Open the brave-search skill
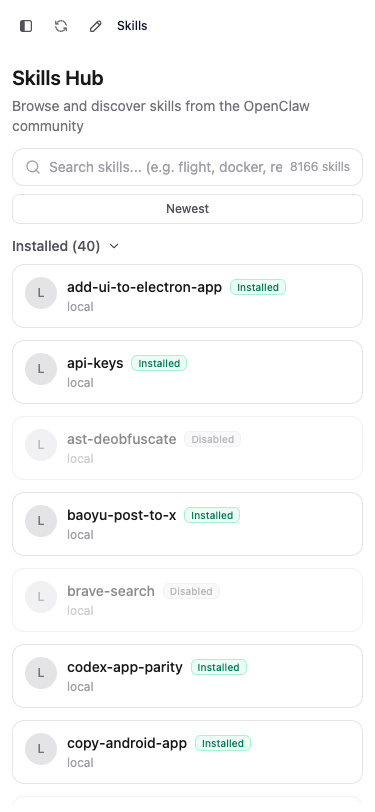This screenshot has width=375, height=812. coord(188,601)
